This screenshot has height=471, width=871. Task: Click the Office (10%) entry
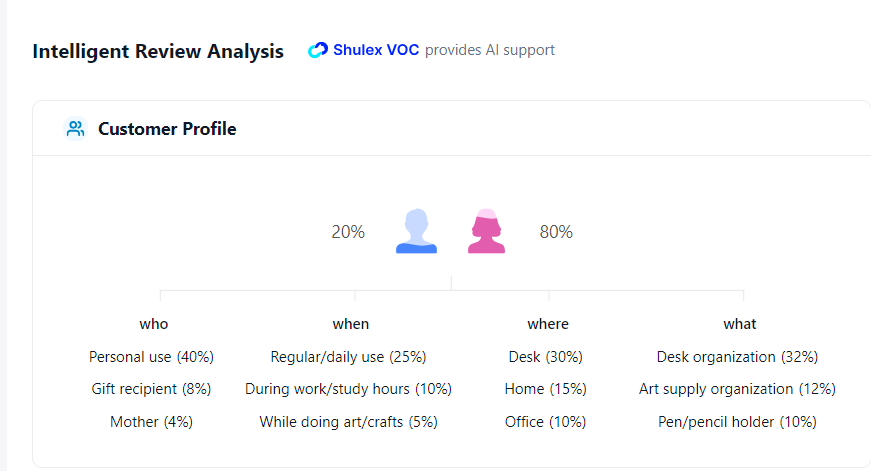coord(545,422)
